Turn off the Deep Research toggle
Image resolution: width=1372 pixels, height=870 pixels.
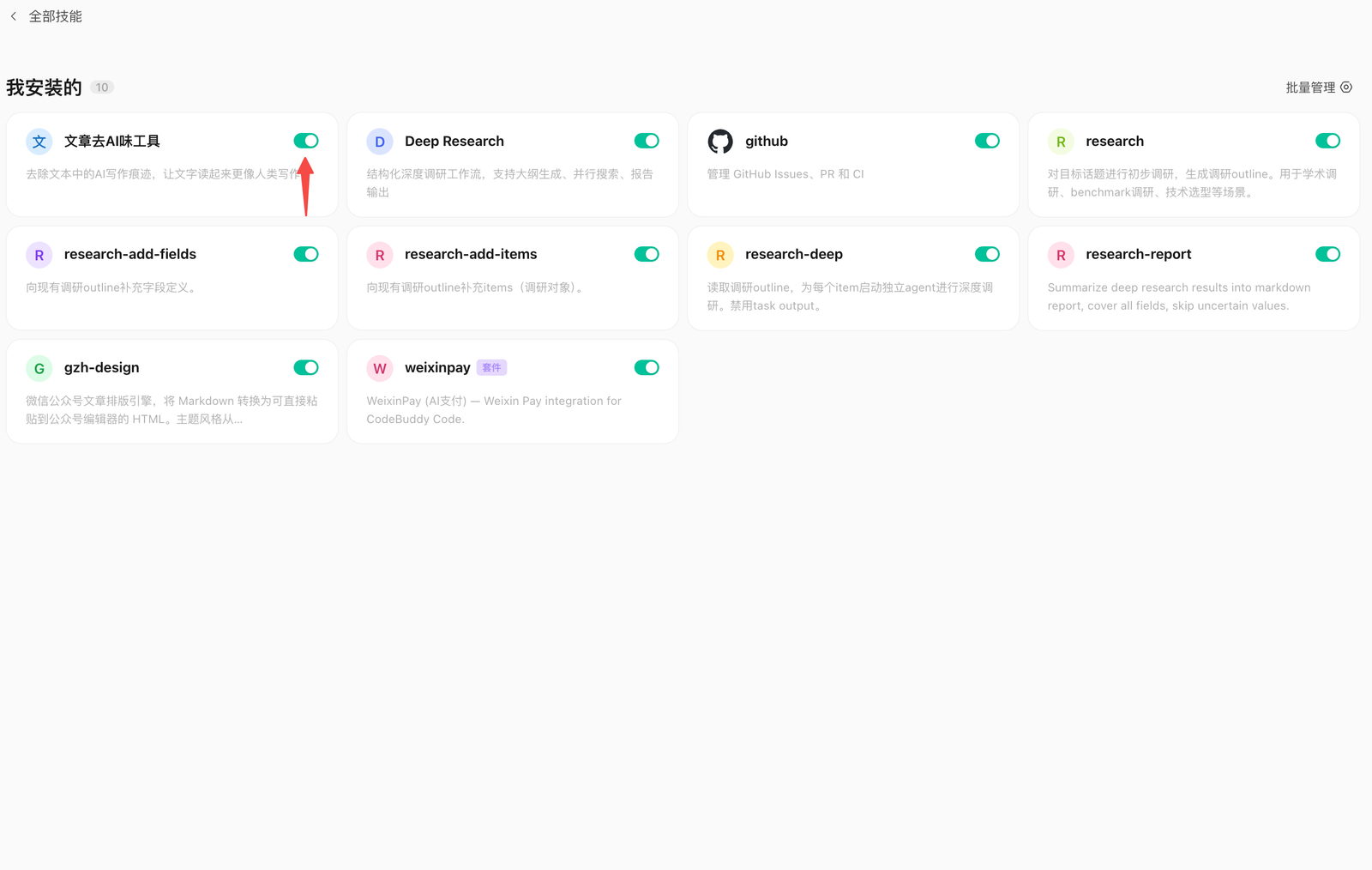tap(647, 141)
